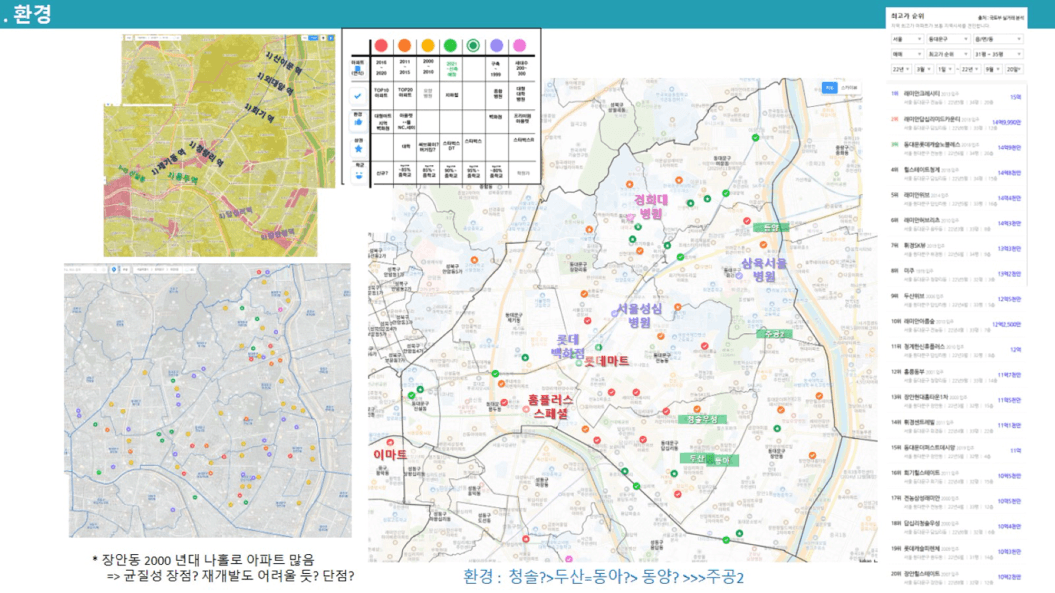Open the 20일 end day dropdown
The height and width of the screenshot is (593, 1055).
coord(1014,69)
